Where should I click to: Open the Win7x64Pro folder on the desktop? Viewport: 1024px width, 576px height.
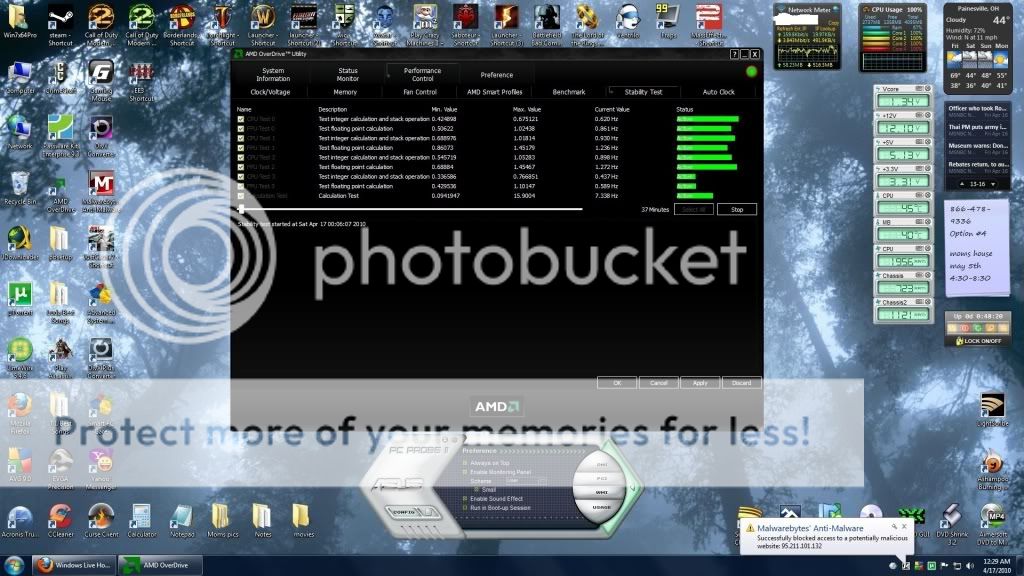(20, 22)
